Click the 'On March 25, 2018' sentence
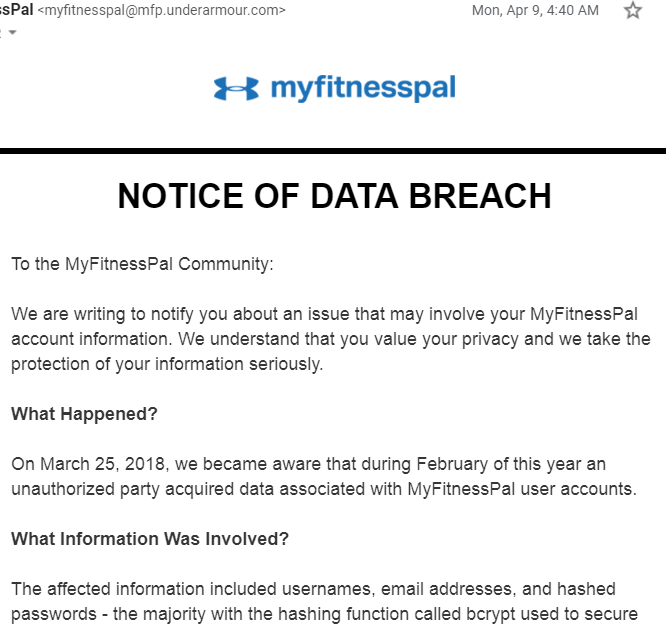666x624 pixels. point(308,464)
